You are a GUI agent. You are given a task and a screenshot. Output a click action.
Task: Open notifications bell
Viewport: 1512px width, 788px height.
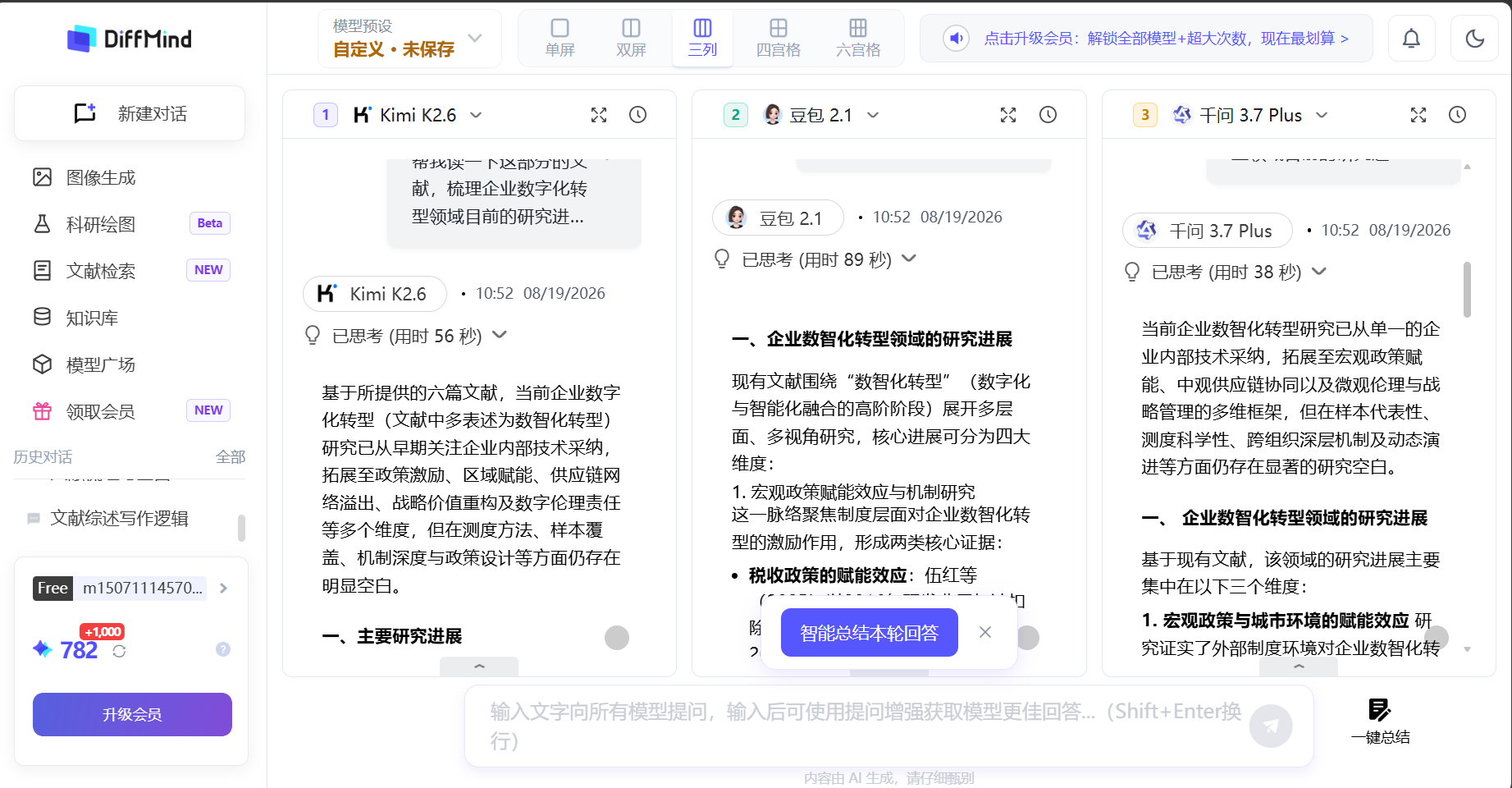[x=1411, y=39]
